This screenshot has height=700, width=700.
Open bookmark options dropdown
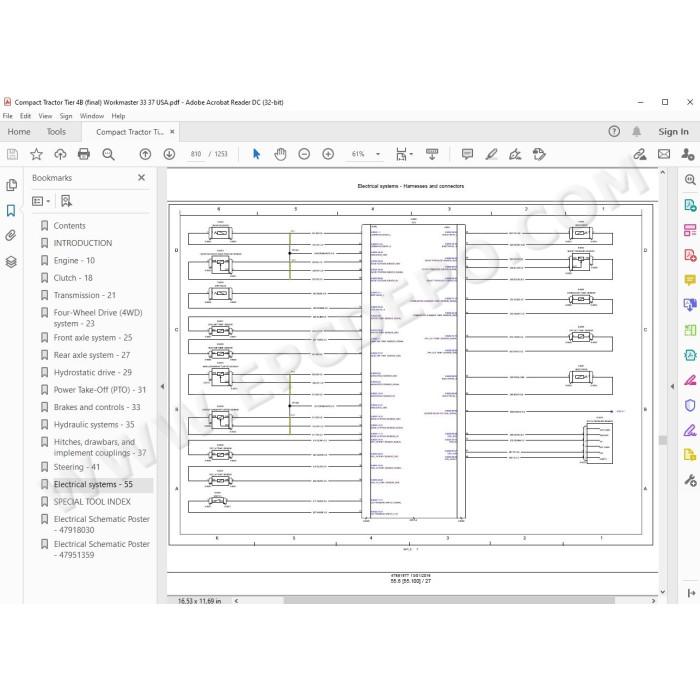click(x=41, y=201)
